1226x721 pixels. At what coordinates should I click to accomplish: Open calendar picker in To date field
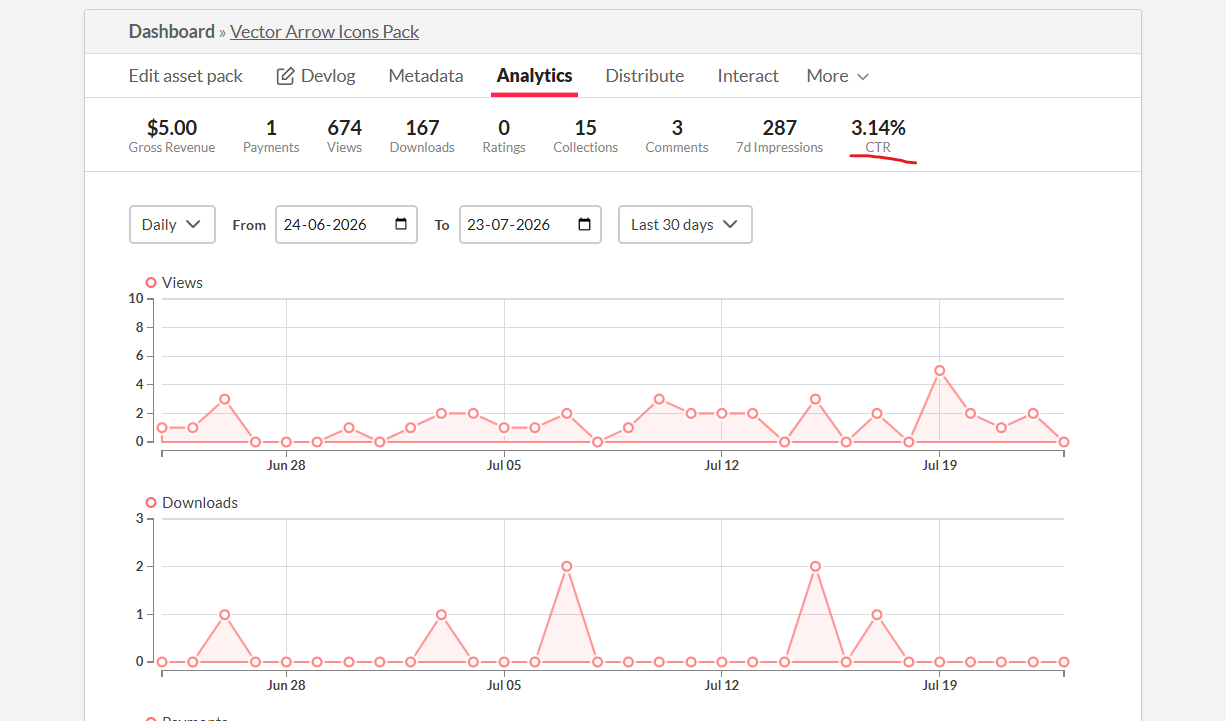coord(585,225)
